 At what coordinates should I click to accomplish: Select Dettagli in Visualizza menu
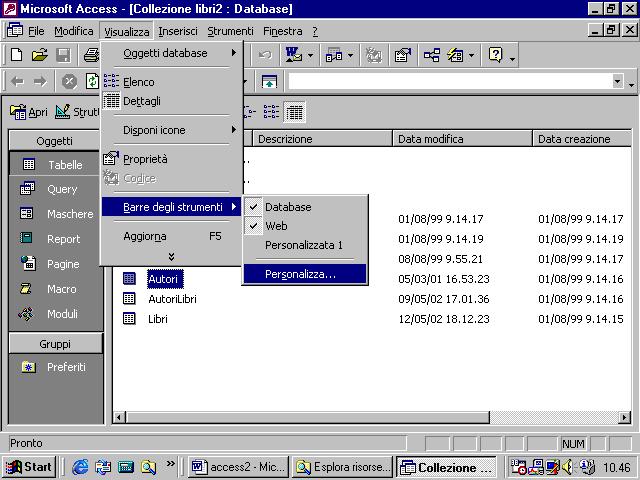[x=171, y=101]
